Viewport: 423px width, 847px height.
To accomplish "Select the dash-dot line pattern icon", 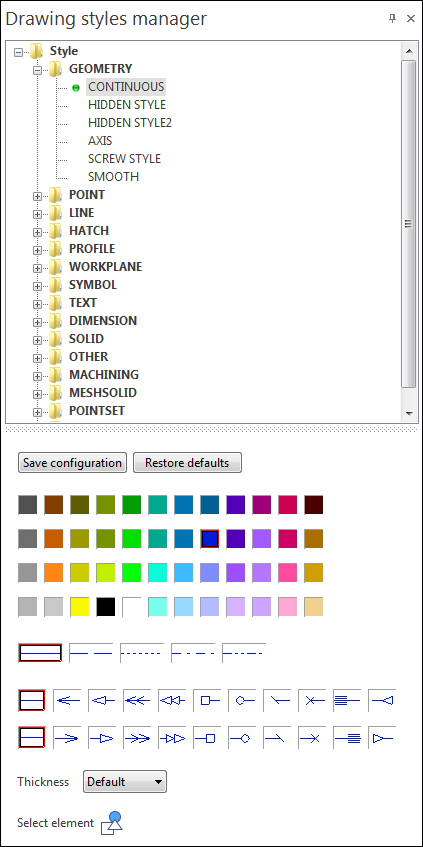I will 193,653.
